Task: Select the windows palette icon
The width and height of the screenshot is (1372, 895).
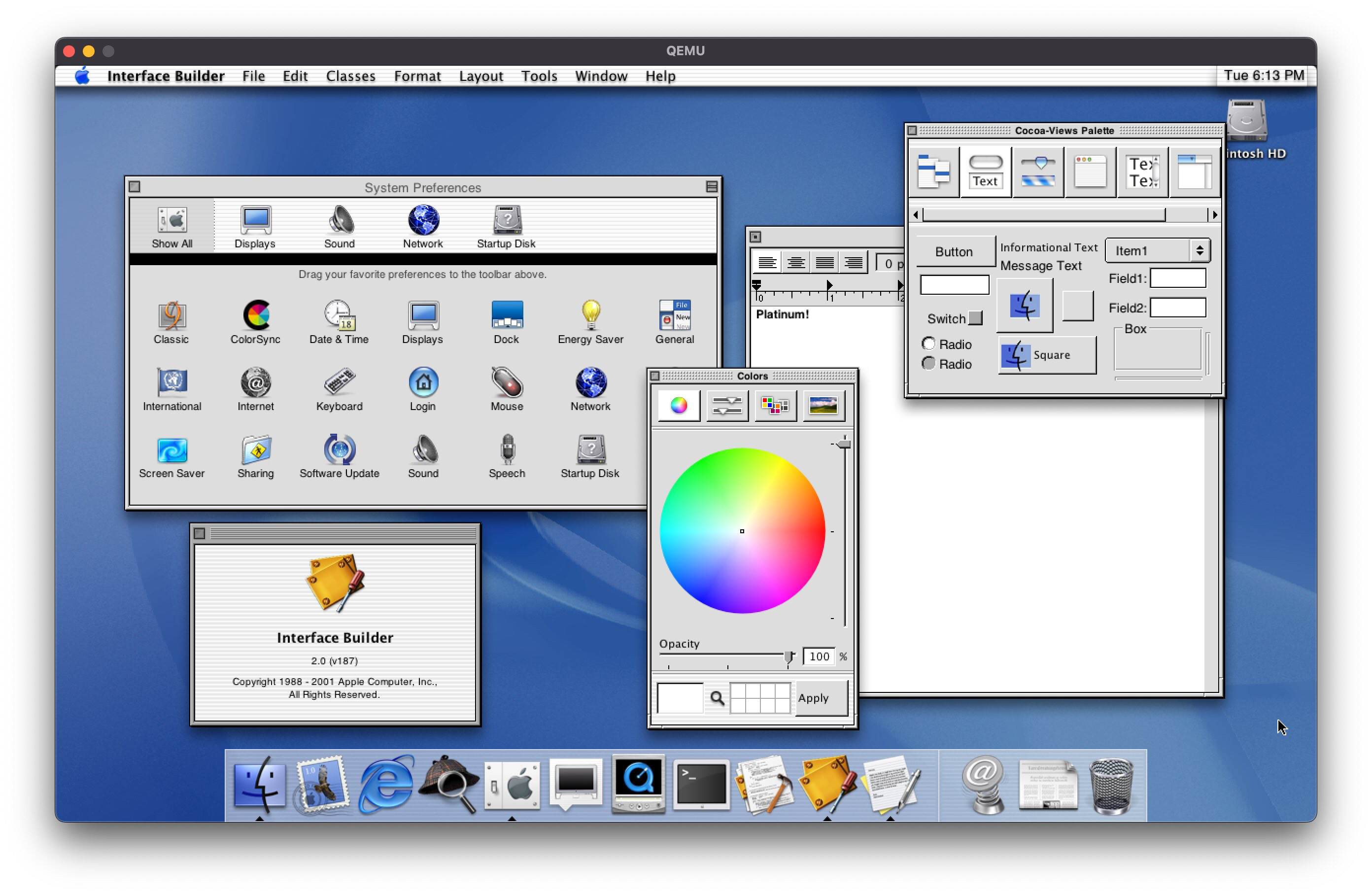Action: coord(1090,172)
